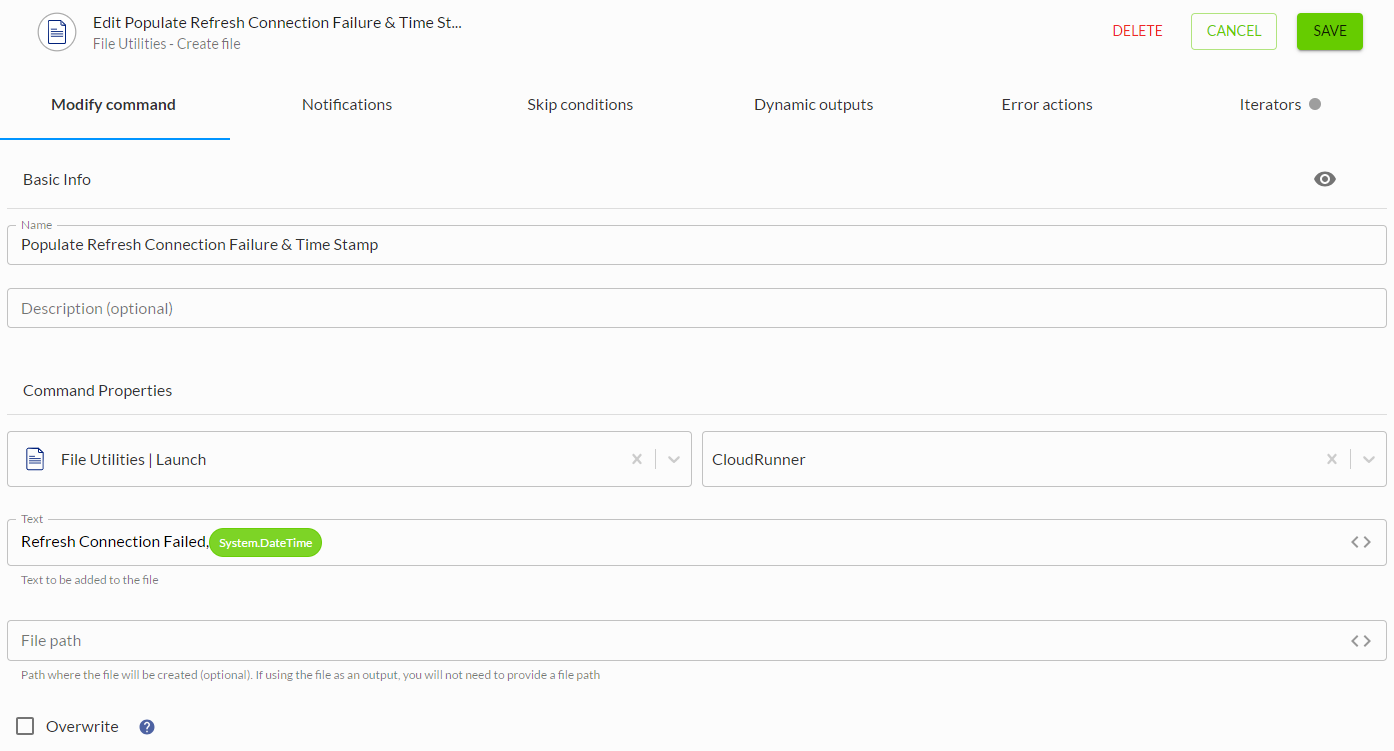
Task: Select the Dynamic outputs tab
Action: coord(814,105)
